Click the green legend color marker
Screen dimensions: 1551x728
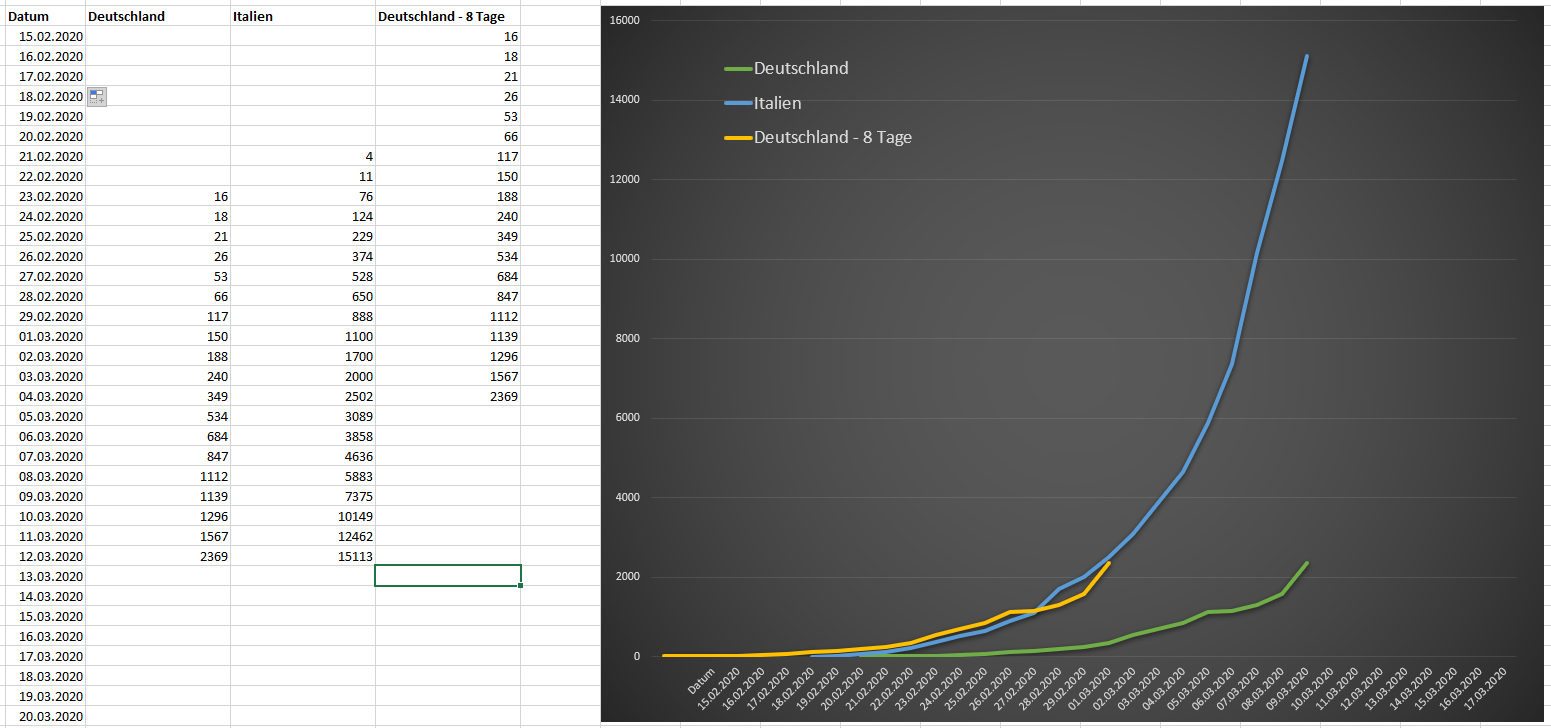coord(737,69)
